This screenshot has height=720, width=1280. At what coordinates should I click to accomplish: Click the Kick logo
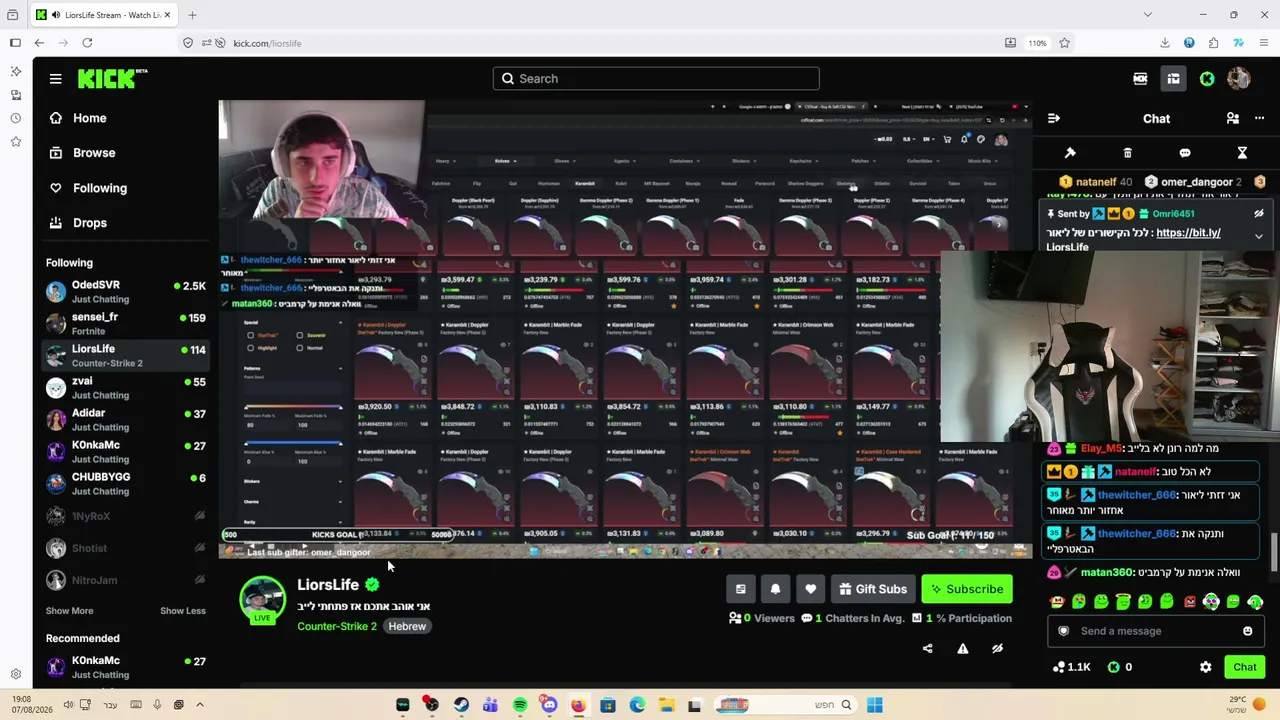(112, 79)
